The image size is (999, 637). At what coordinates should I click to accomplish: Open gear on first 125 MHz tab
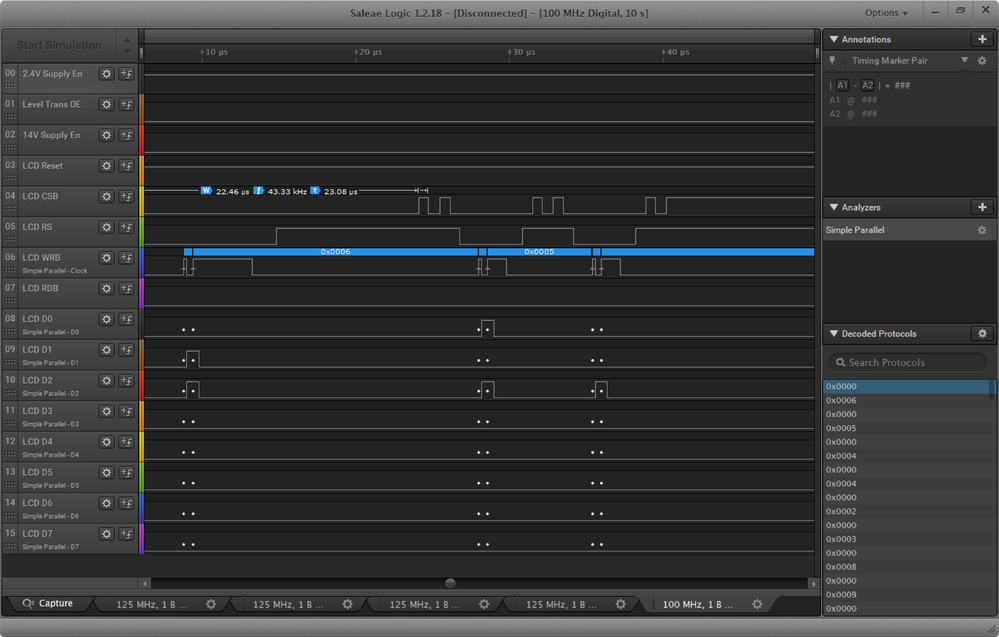[x=211, y=604]
